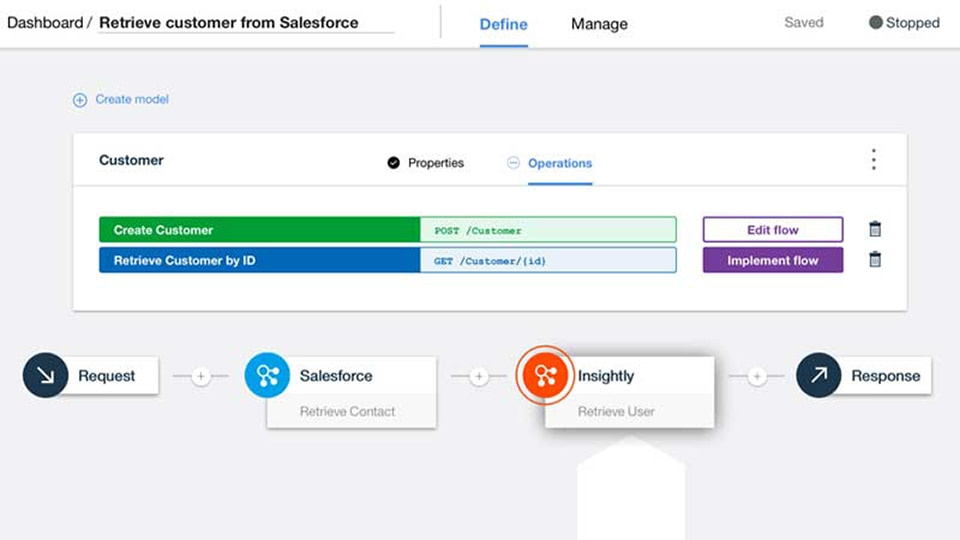Open the Operations tab of Customer

560,163
